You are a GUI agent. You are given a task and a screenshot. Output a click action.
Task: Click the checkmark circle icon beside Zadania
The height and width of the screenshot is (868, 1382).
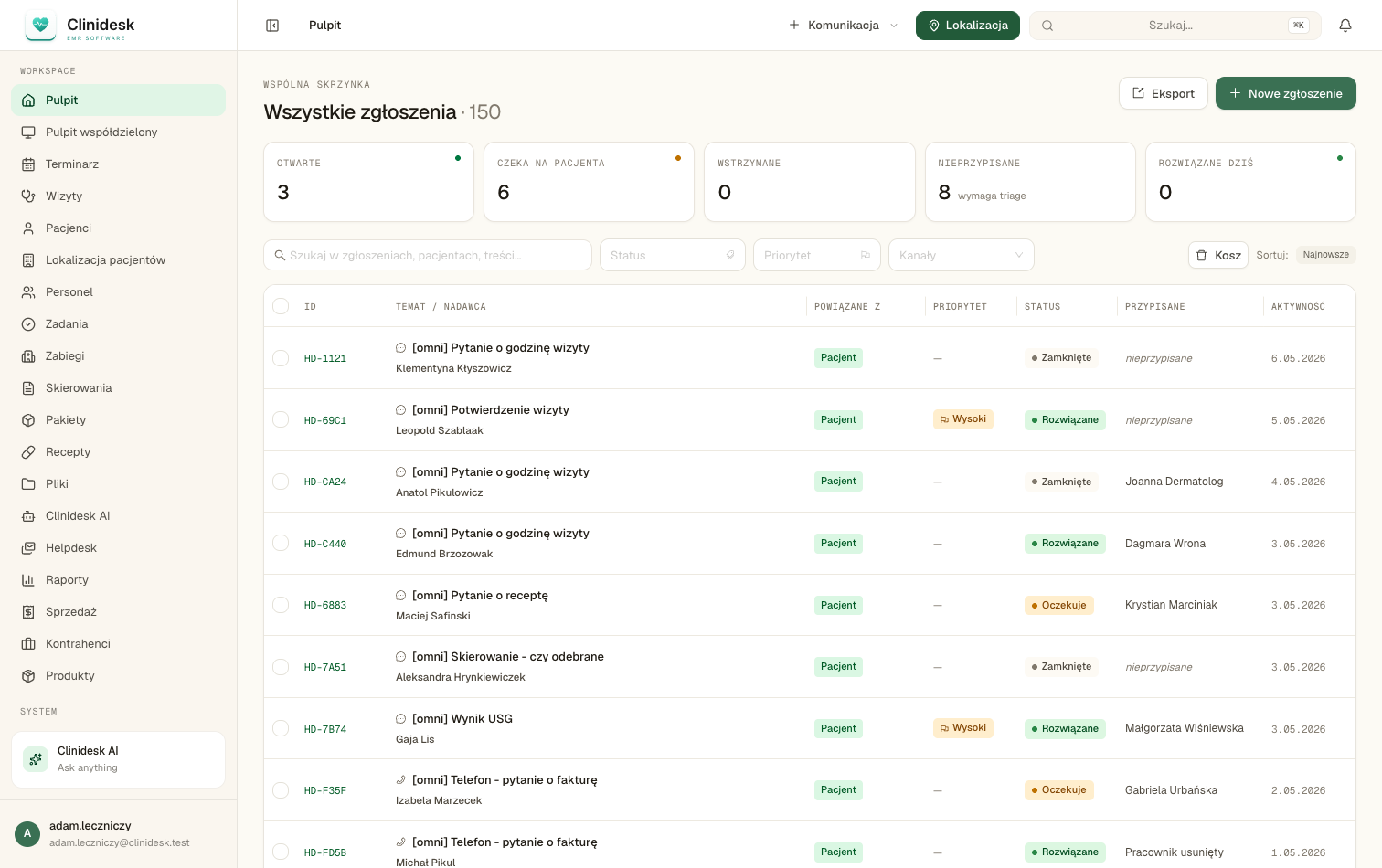tap(28, 324)
